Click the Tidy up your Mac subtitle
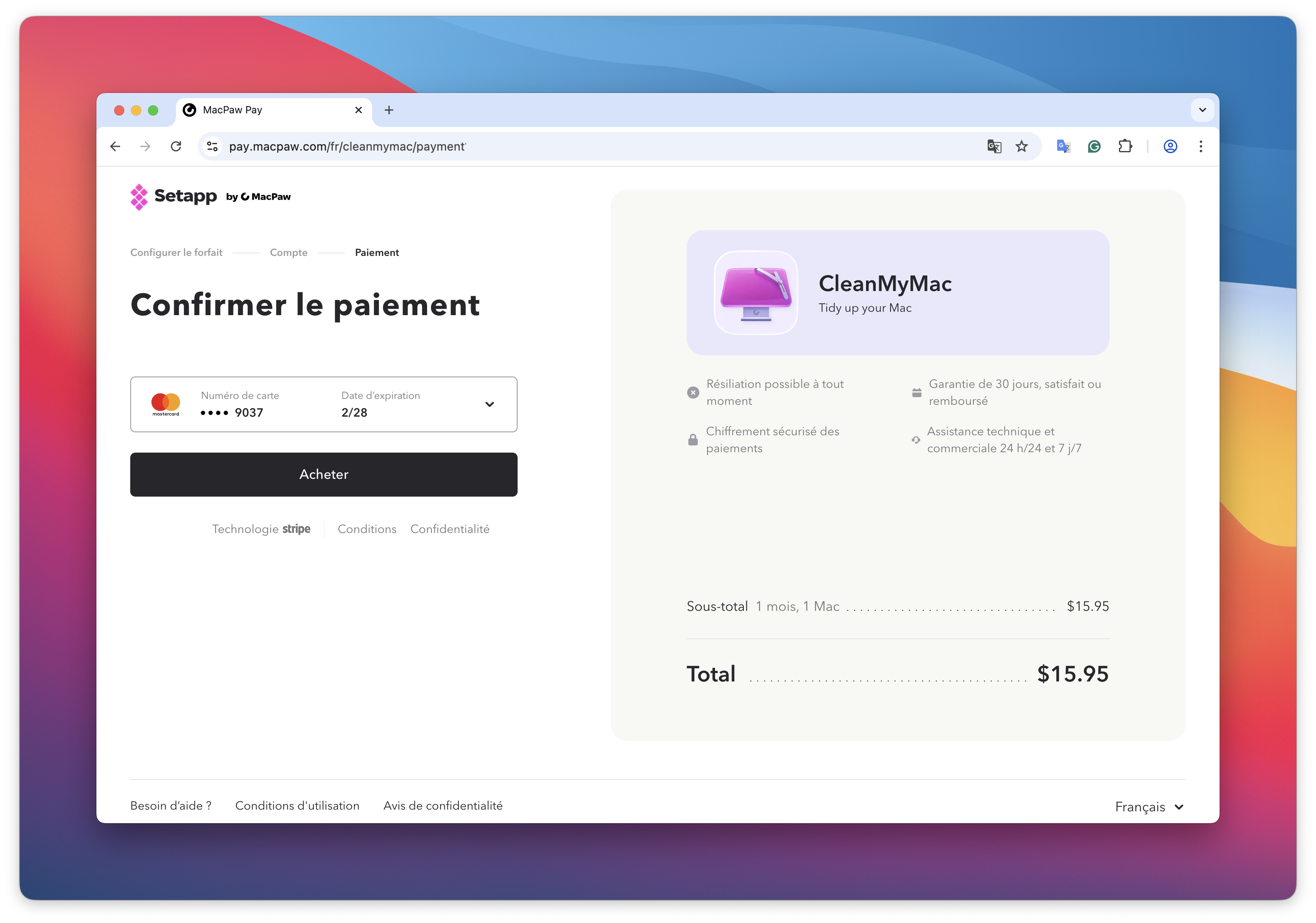Viewport: 1316px width, 923px height. pos(865,308)
